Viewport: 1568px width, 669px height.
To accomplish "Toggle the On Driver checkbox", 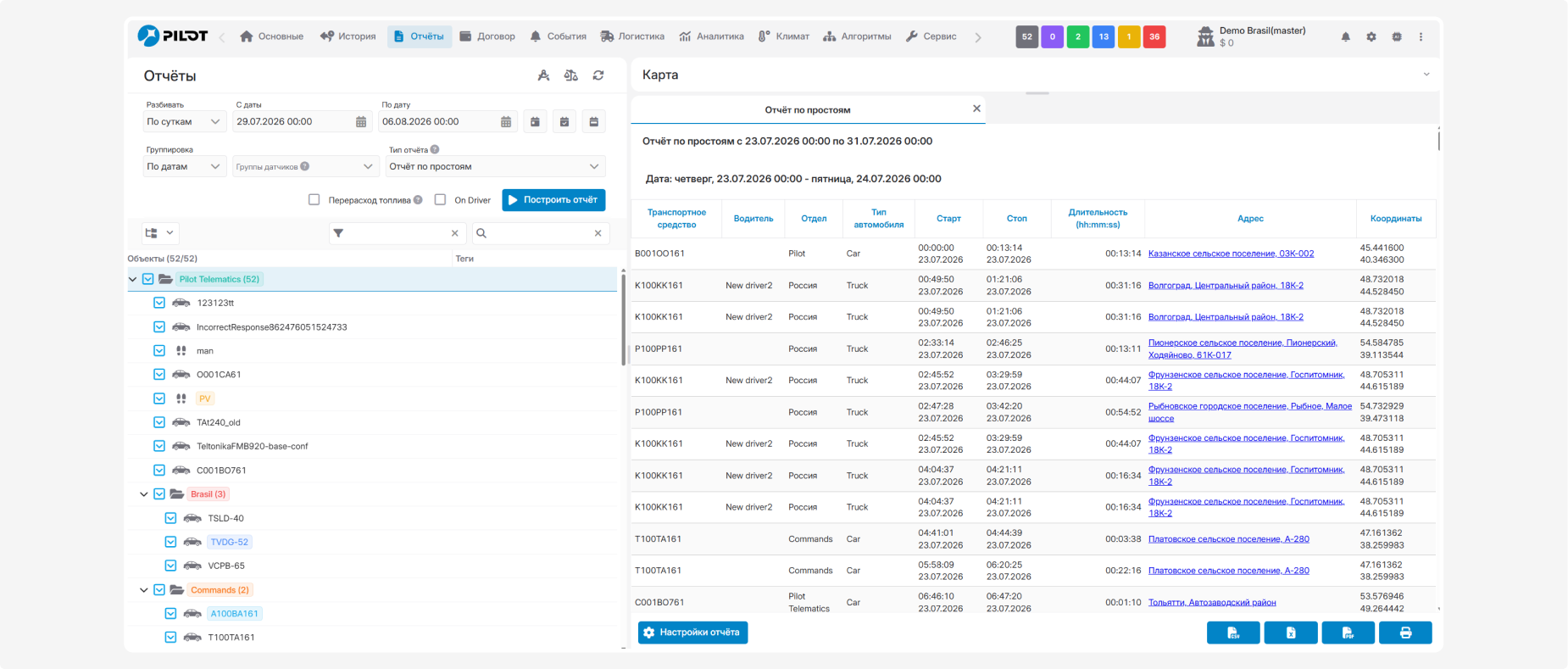I will pyautogui.click(x=440, y=200).
